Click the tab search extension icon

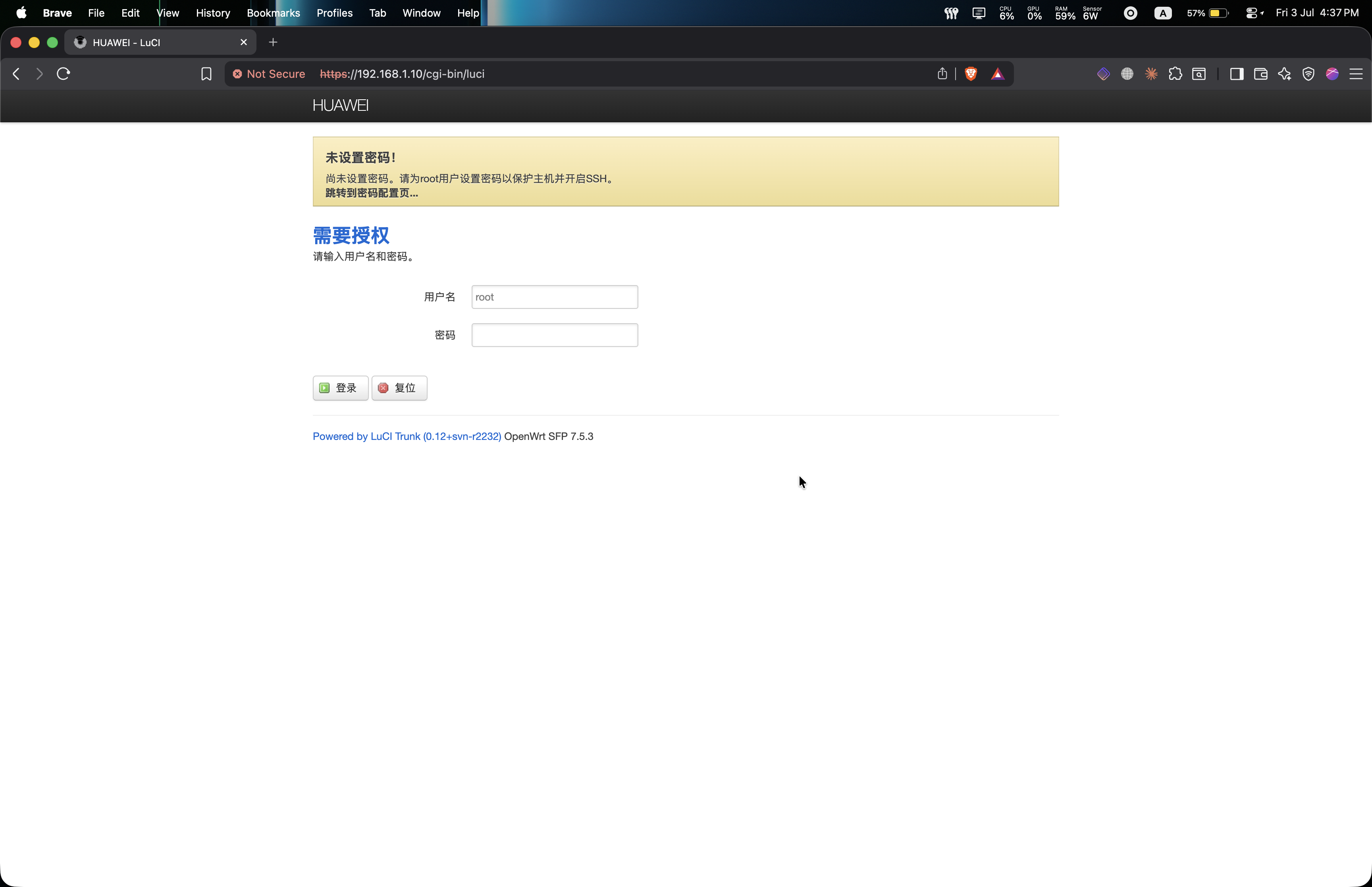(x=1199, y=74)
